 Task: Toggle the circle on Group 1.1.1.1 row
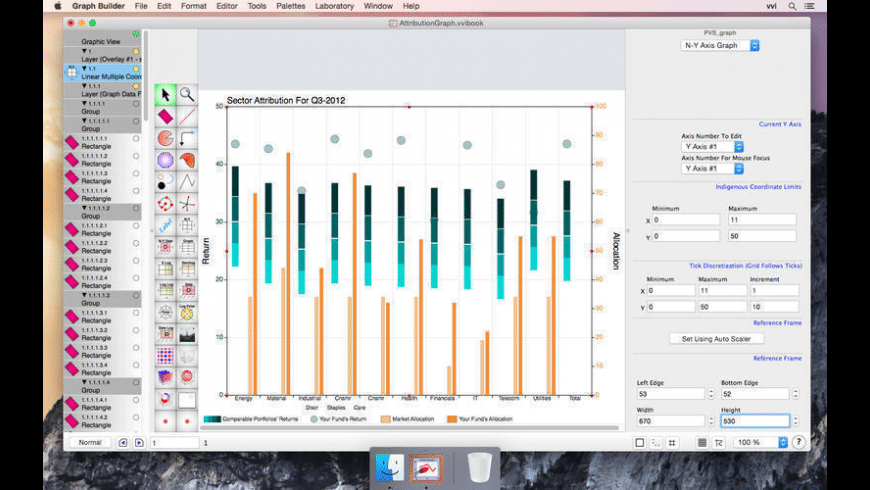click(136, 104)
